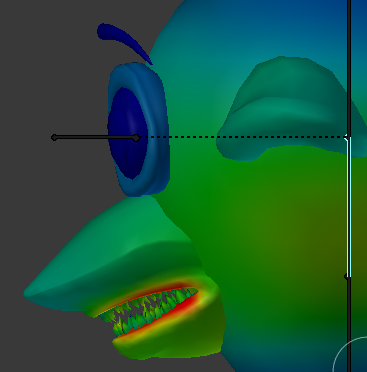Select the highlighted cyan vertical bone
Viewport: 367px width, 372px height.
click(349, 207)
